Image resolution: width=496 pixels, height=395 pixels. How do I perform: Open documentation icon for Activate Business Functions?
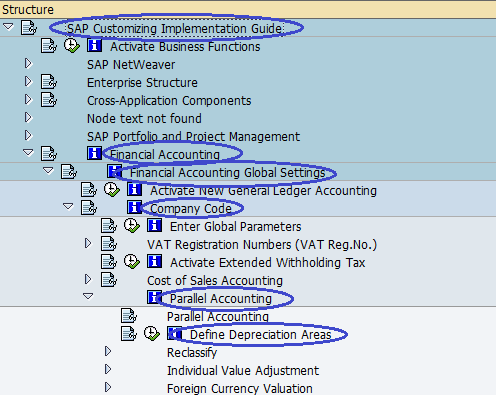click(49, 45)
